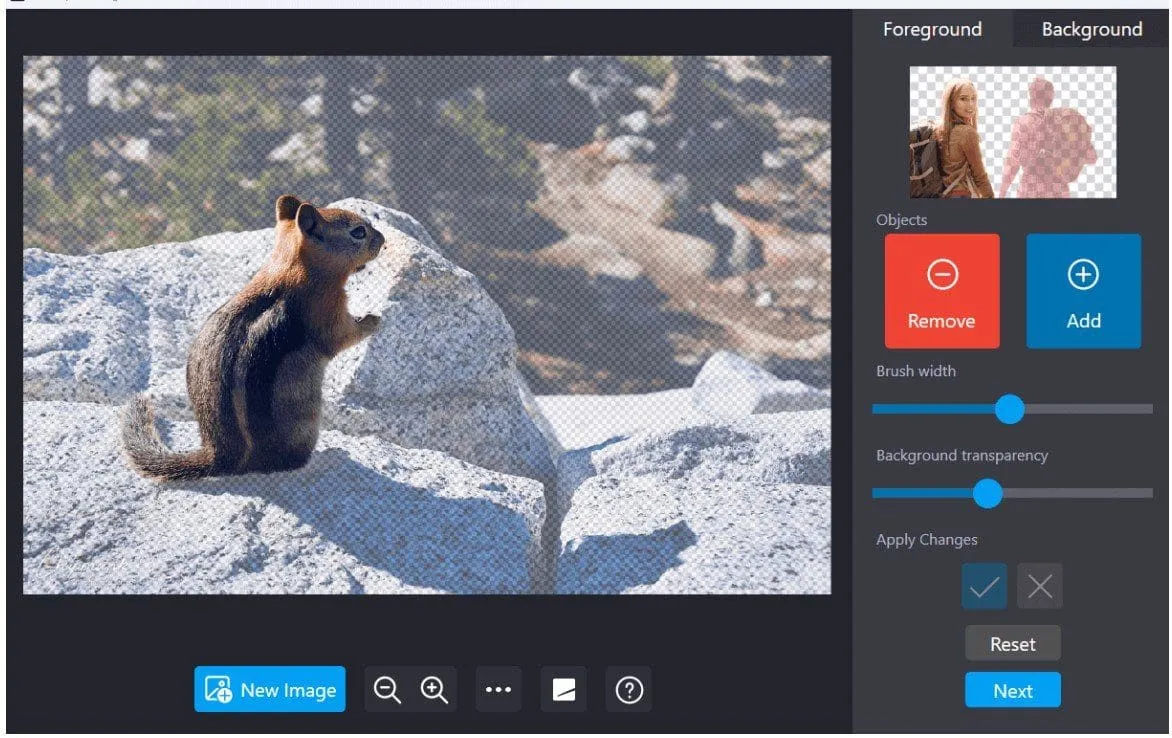This screenshot has width=1172, height=738.
Task: Select the red Remove objects brush
Action: [941, 291]
